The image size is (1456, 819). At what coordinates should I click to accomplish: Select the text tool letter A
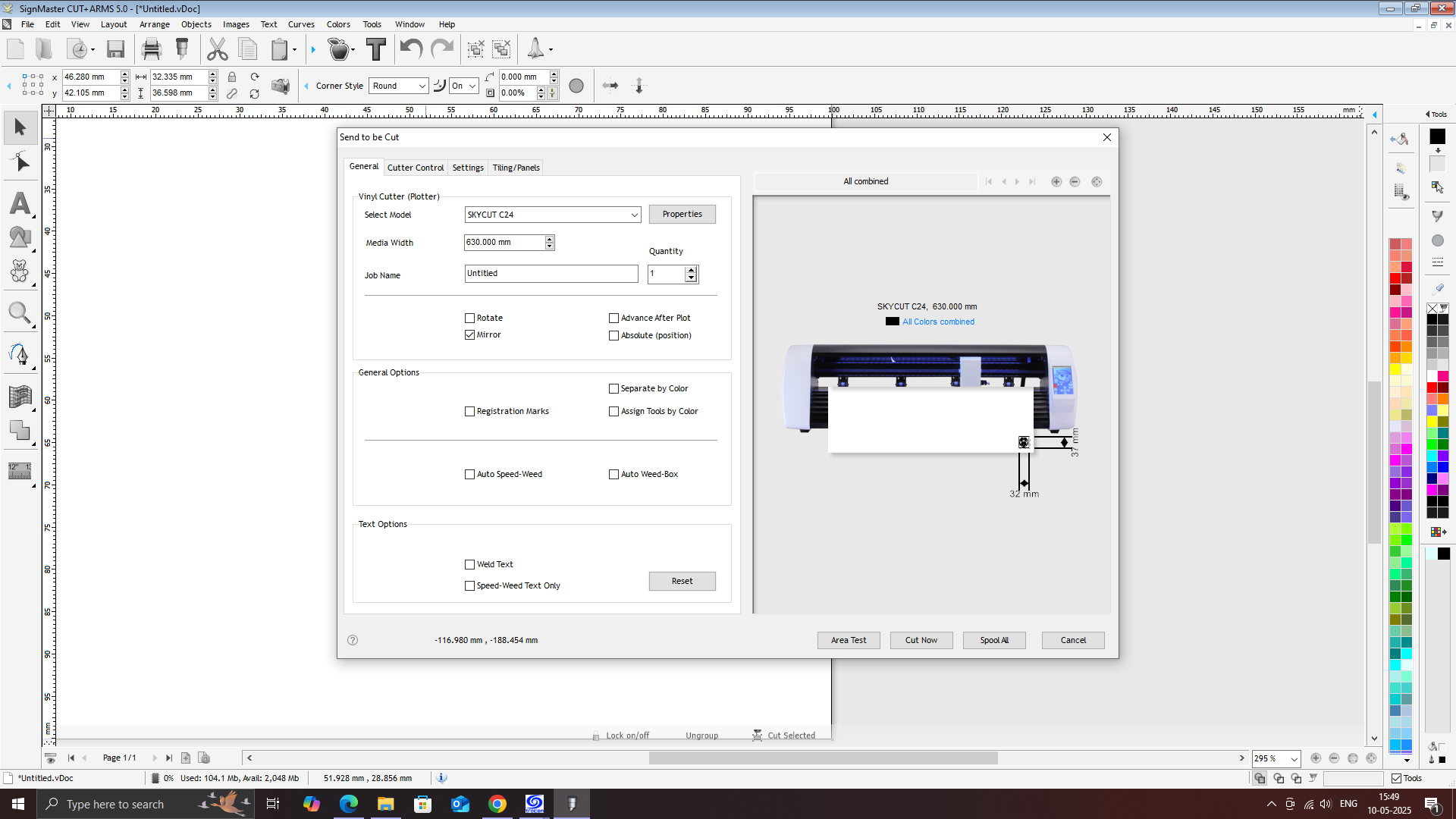20,202
